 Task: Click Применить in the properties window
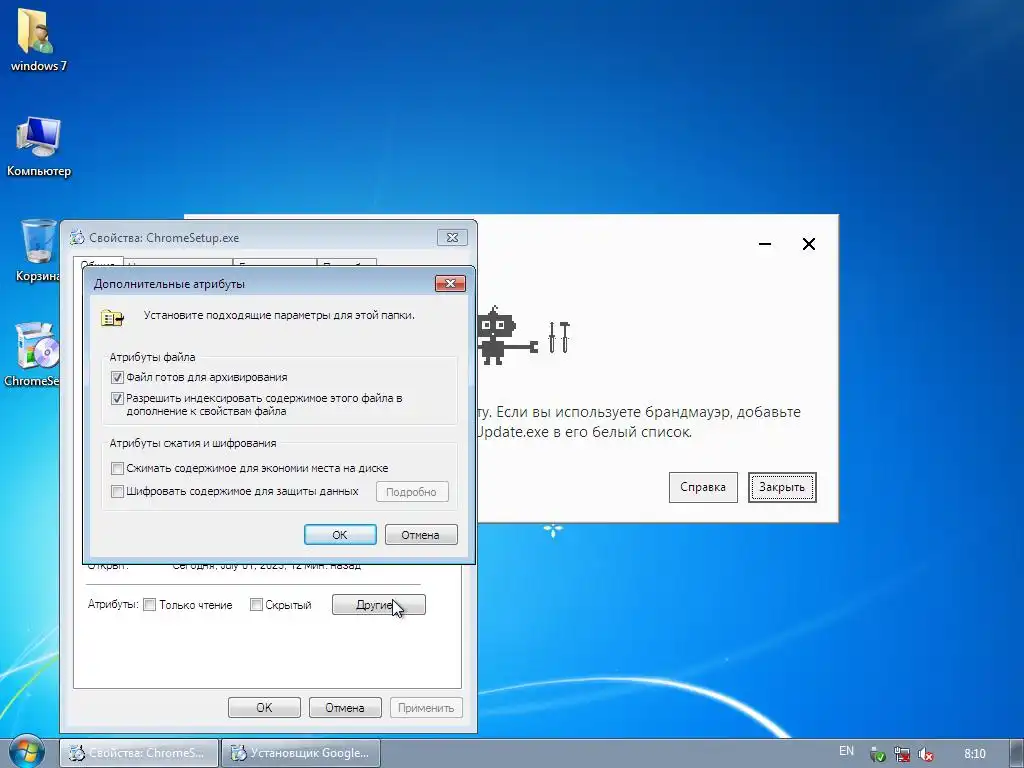click(426, 707)
